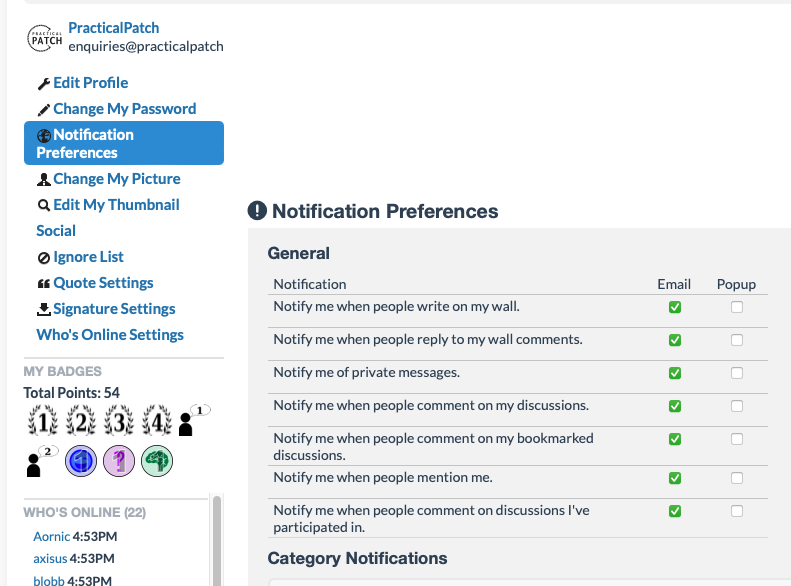Viewport: 791px width, 586px height.
Task: Uncheck Email for people mention me
Action: click(x=675, y=478)
